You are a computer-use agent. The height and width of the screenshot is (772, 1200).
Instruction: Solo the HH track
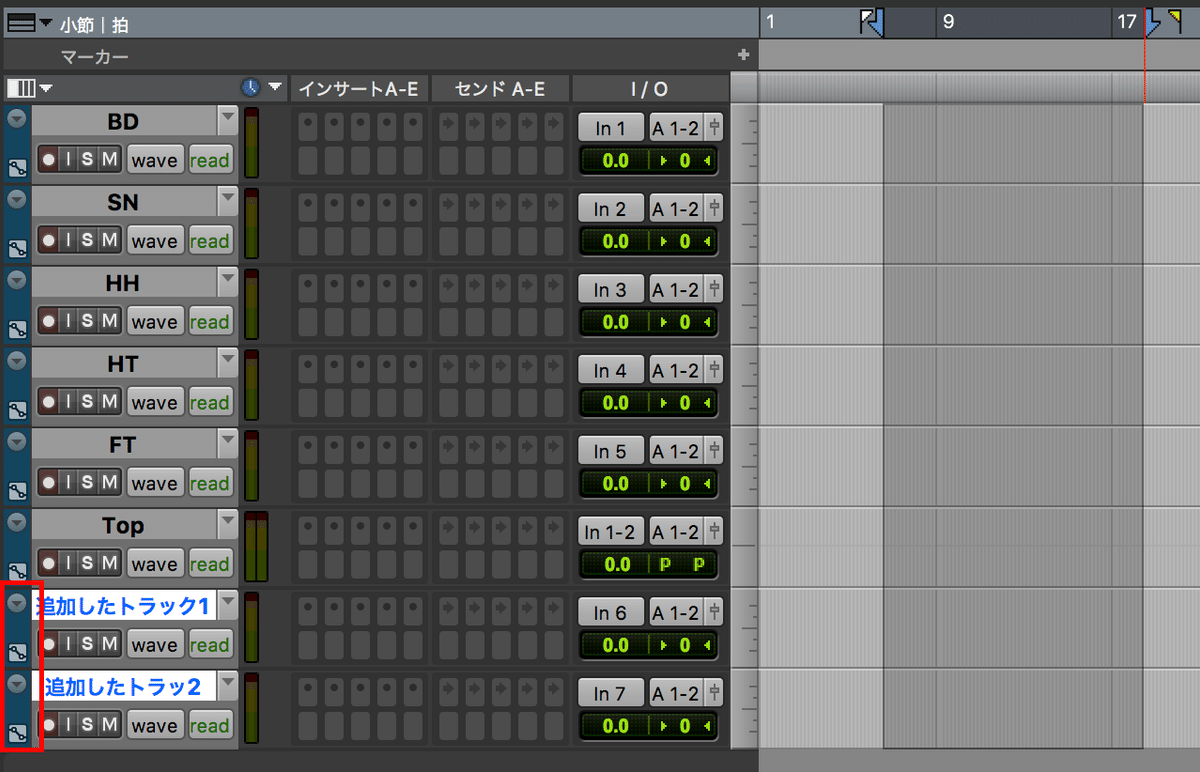coord(88,322)
